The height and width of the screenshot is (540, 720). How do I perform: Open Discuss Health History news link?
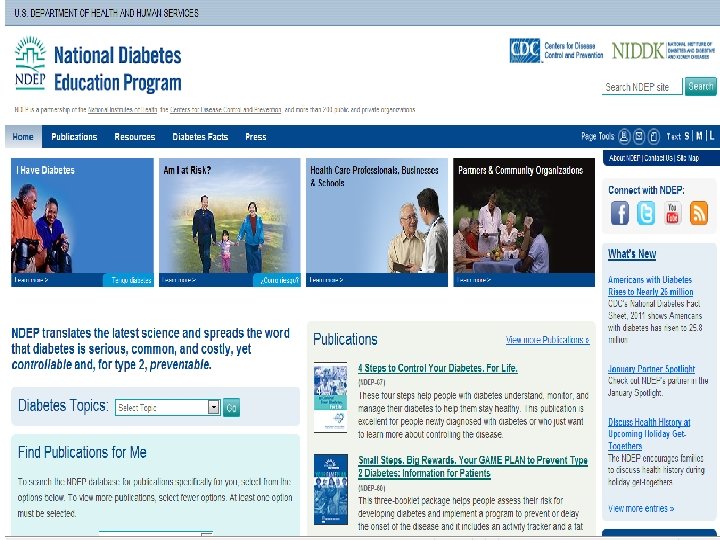click(x=649, y=433)
